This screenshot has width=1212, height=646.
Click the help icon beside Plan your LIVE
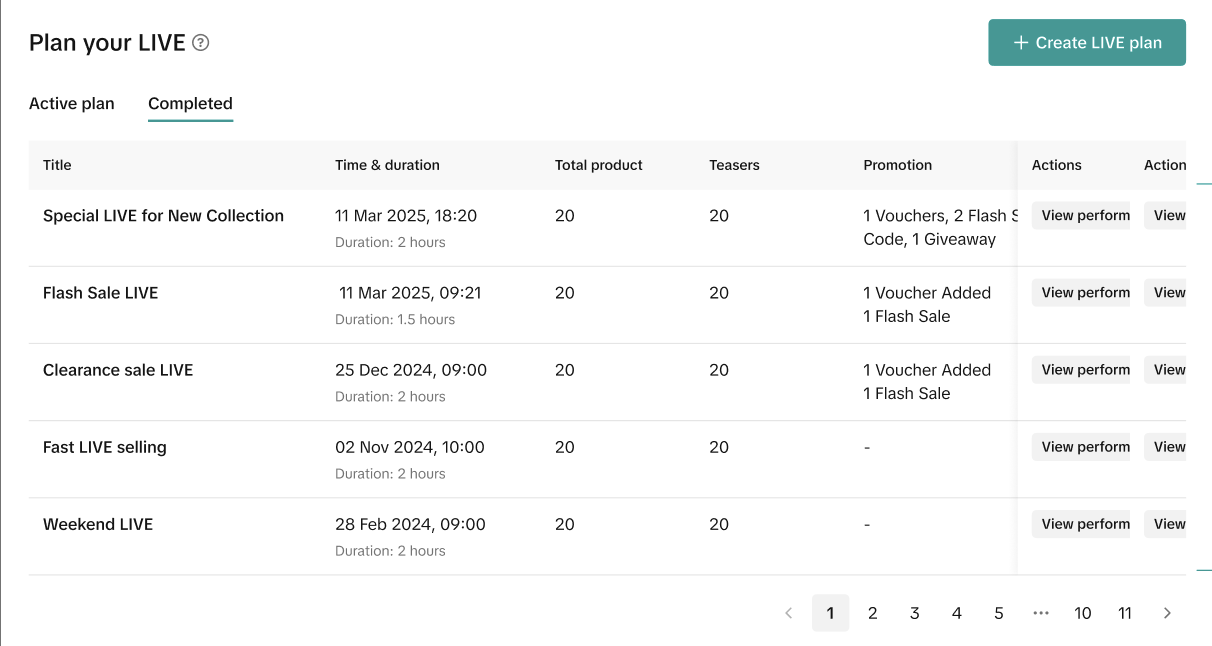(201, 43)
